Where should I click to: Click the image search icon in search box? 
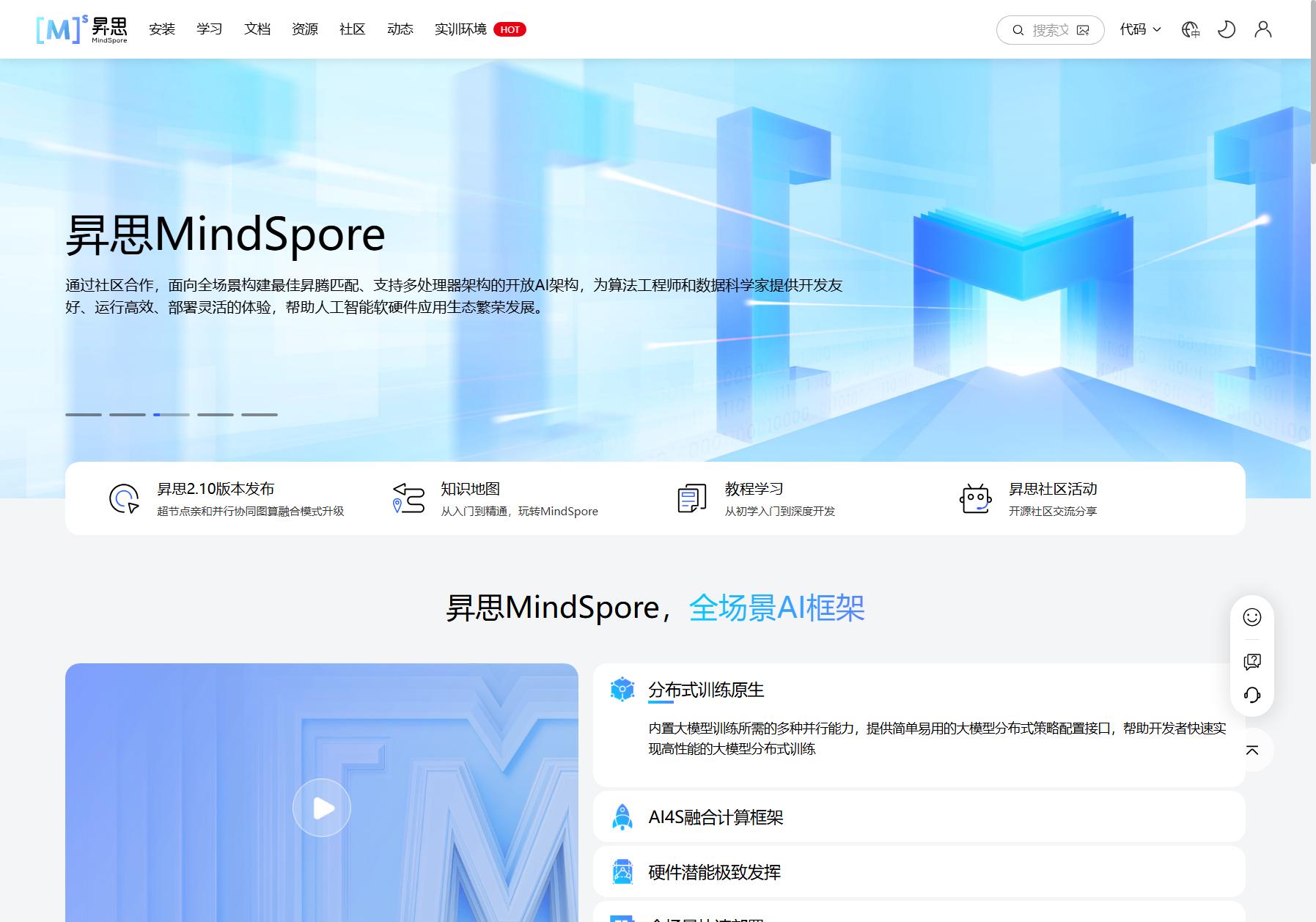pyautogui.click(x=1083, y=30)
